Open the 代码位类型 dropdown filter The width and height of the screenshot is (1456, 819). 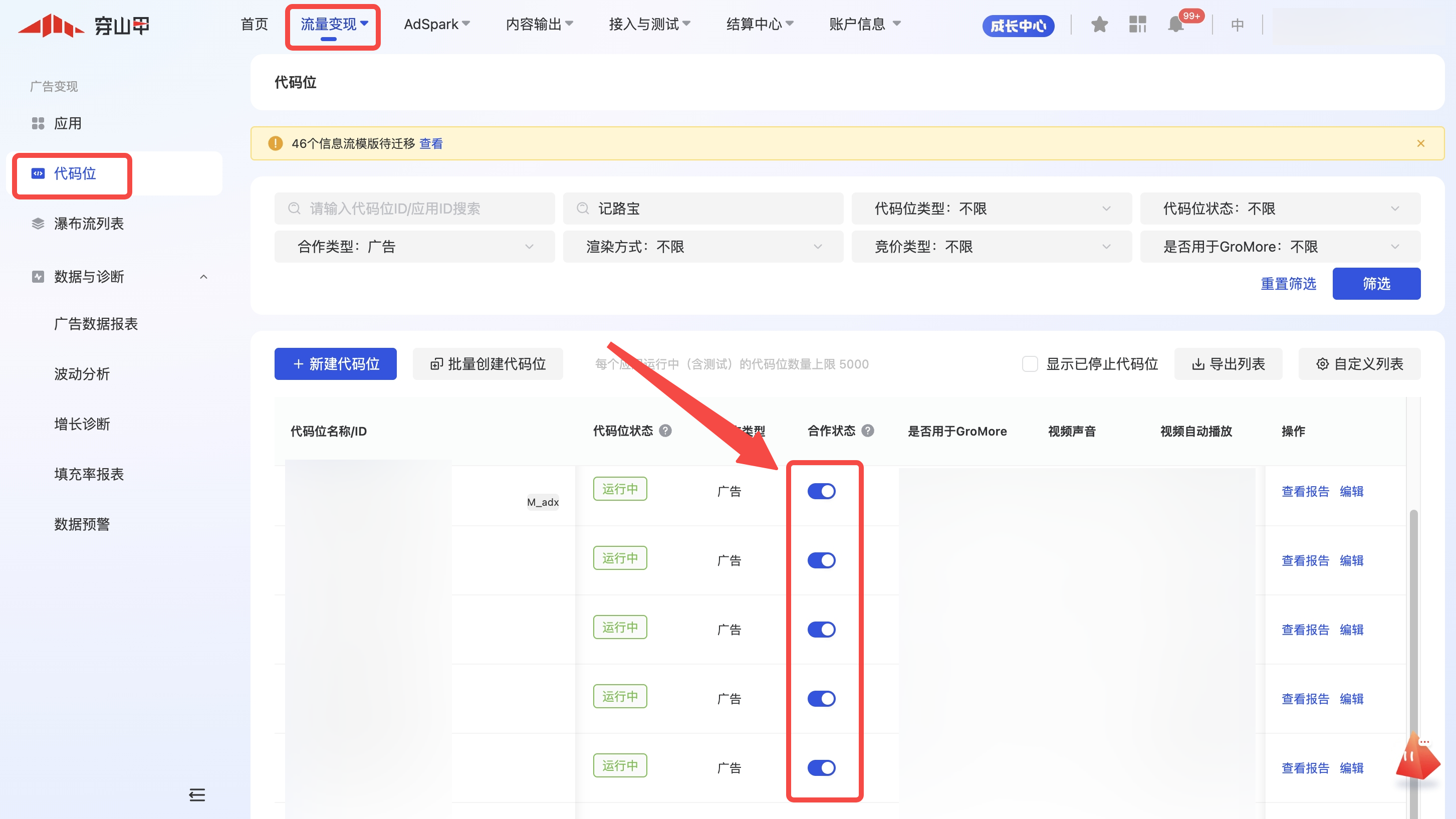click(992, 209)
